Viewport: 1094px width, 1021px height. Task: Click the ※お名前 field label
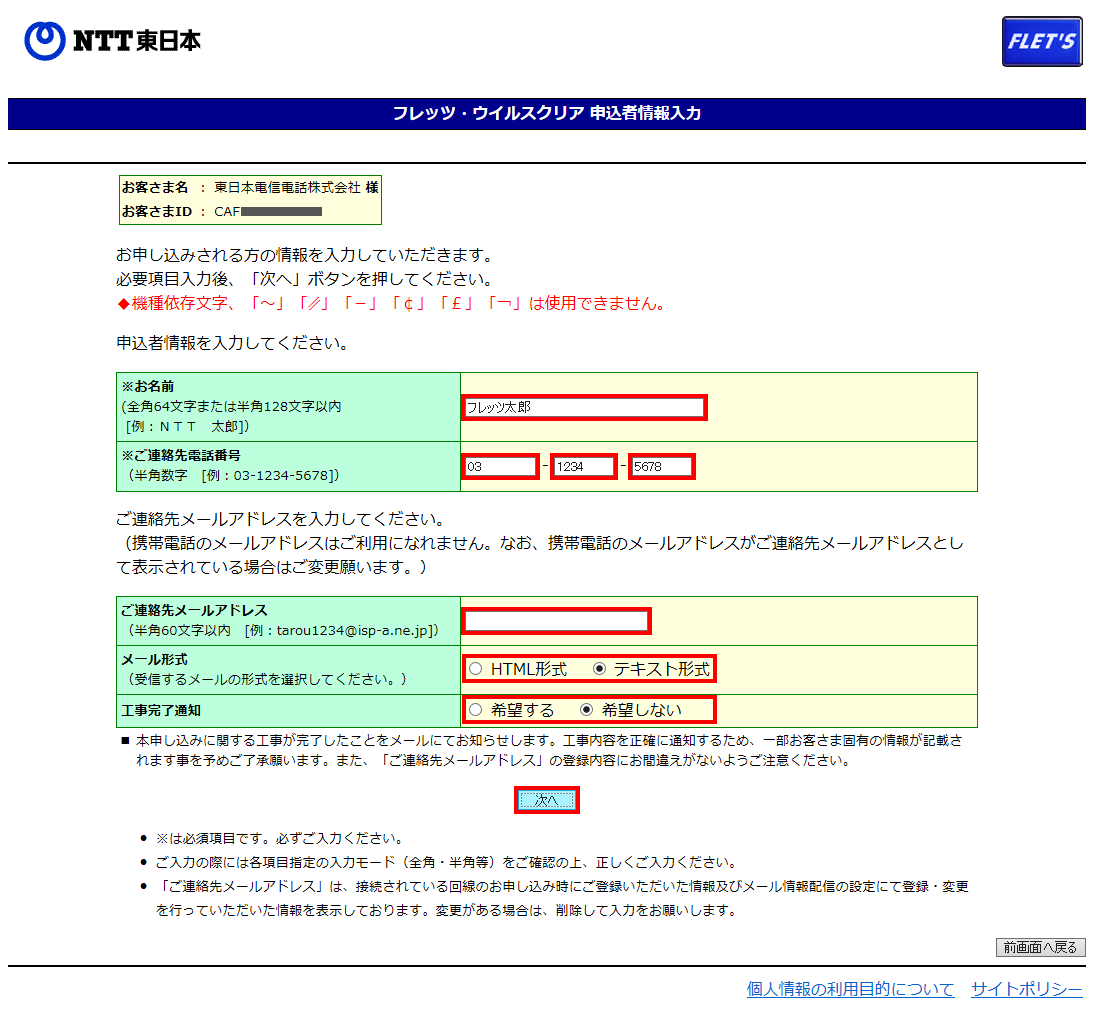coord(148,387)
